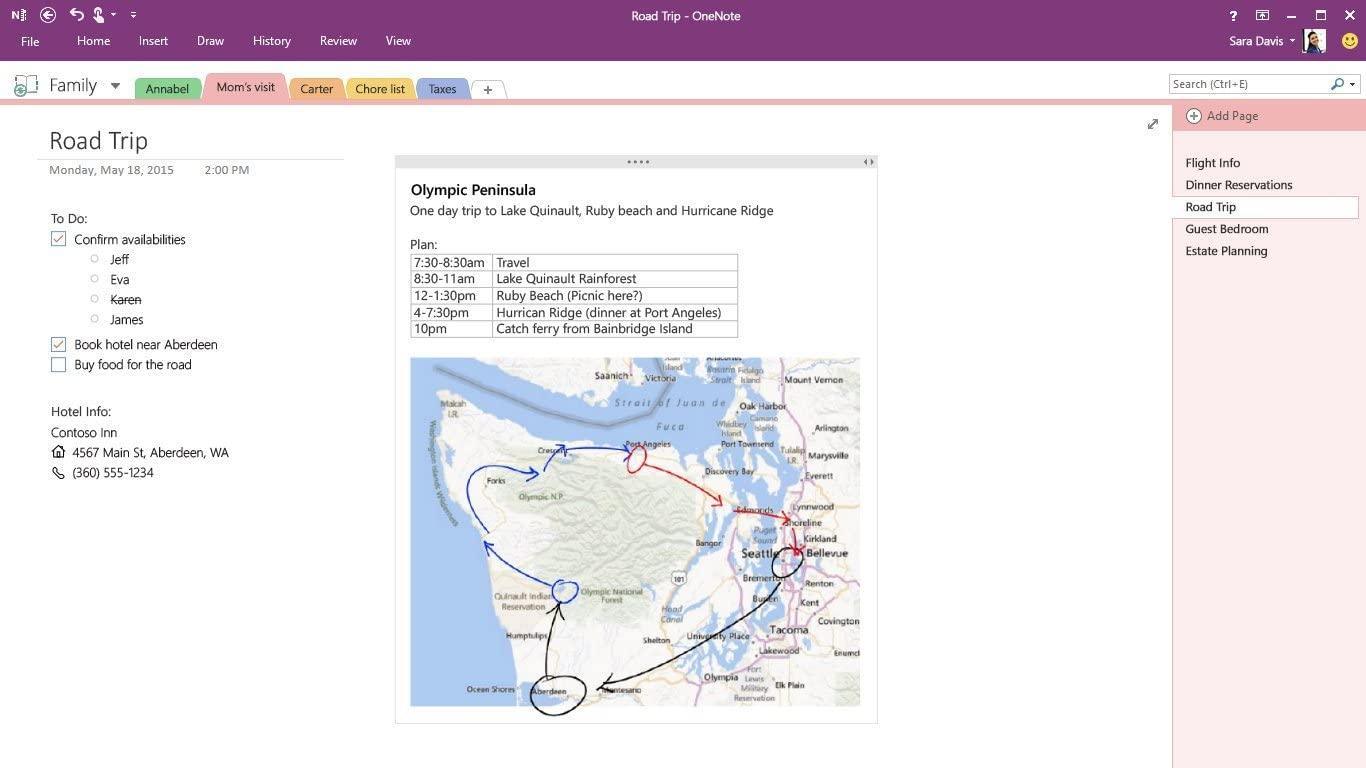Image resolution: width=1366 pixels, height=768 pixels.
Task: Uncheck the Book hotel near Aberdeen box
Action: coord(58,344)
